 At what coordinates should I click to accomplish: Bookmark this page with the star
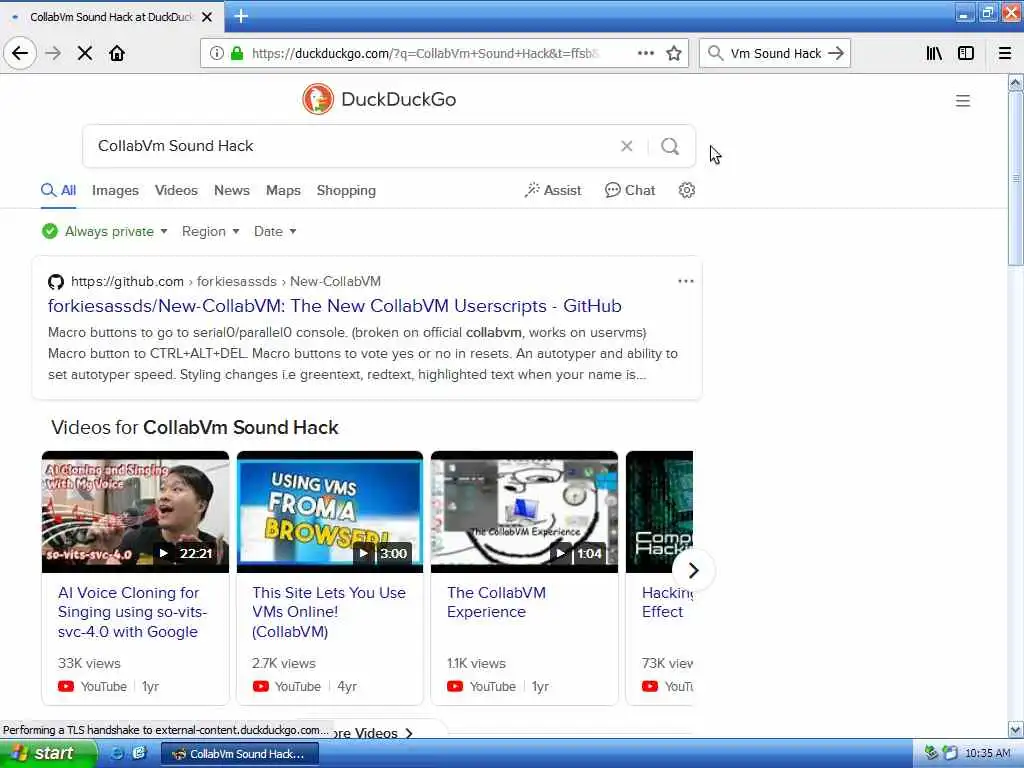674,53
